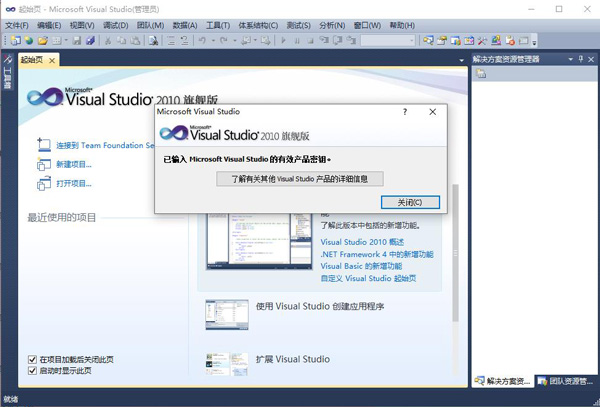Switch to the Team Explorer bottom tab
This screenshot has height=407, width=600.
566,381
